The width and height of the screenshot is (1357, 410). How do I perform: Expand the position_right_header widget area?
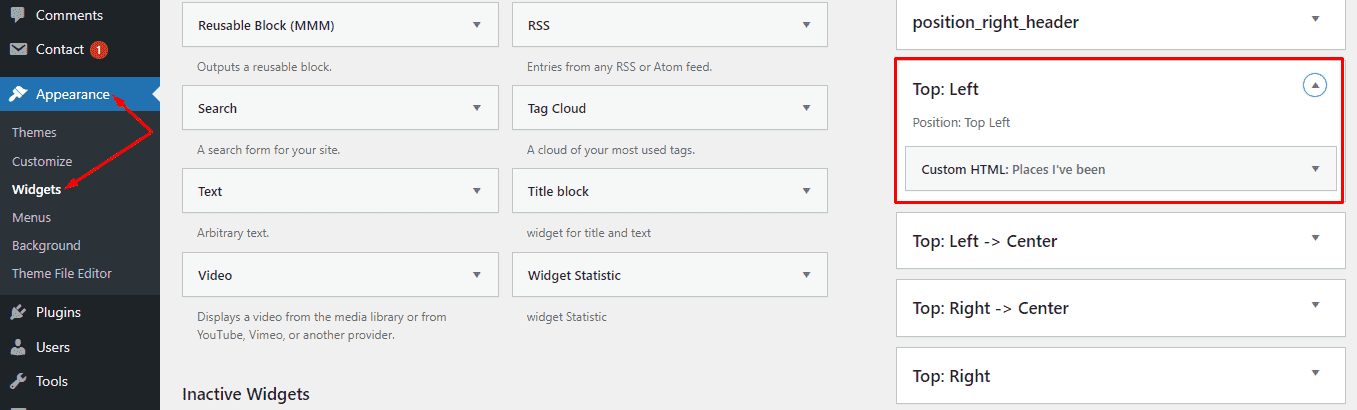[1315, 19]
